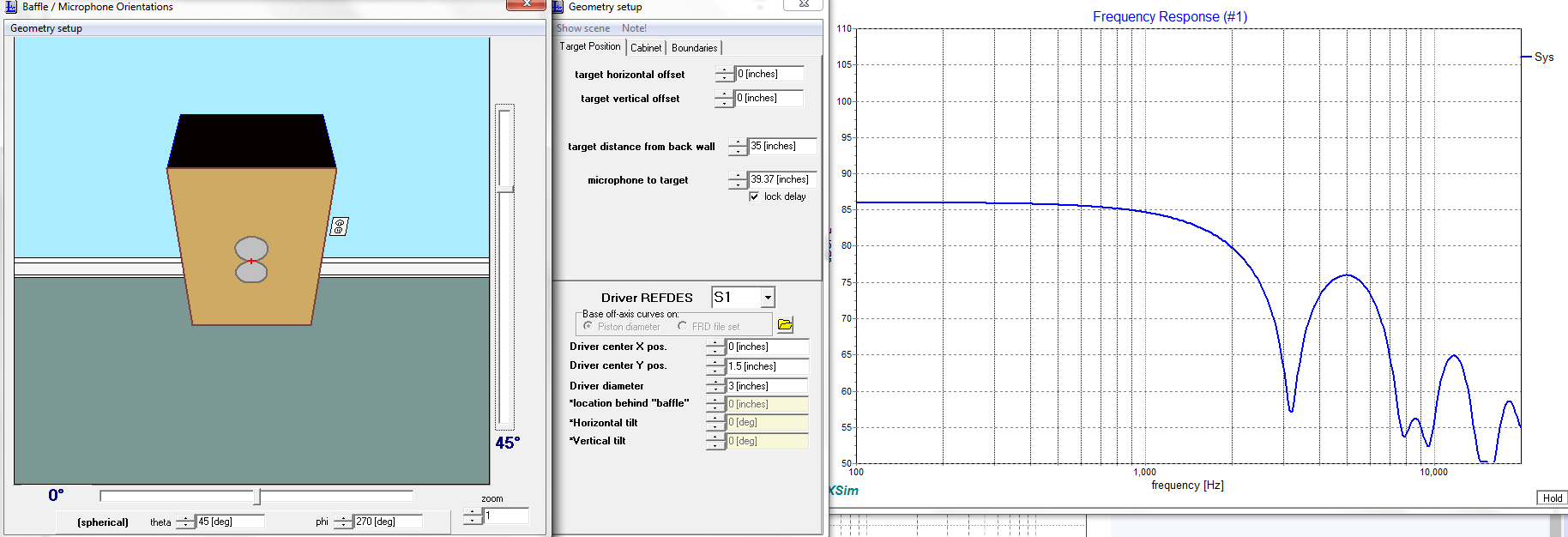Click the 3 inches Driver diameter field
Screen dimensions: 1568x537
tap(767, 386)
